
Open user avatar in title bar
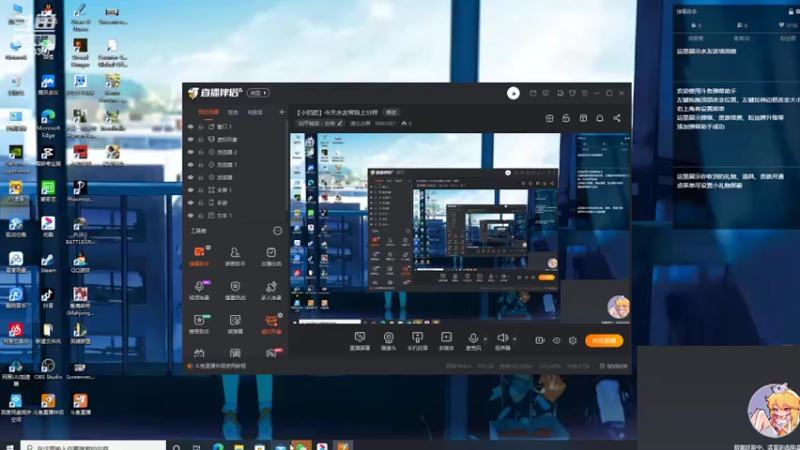pos(513,93)
